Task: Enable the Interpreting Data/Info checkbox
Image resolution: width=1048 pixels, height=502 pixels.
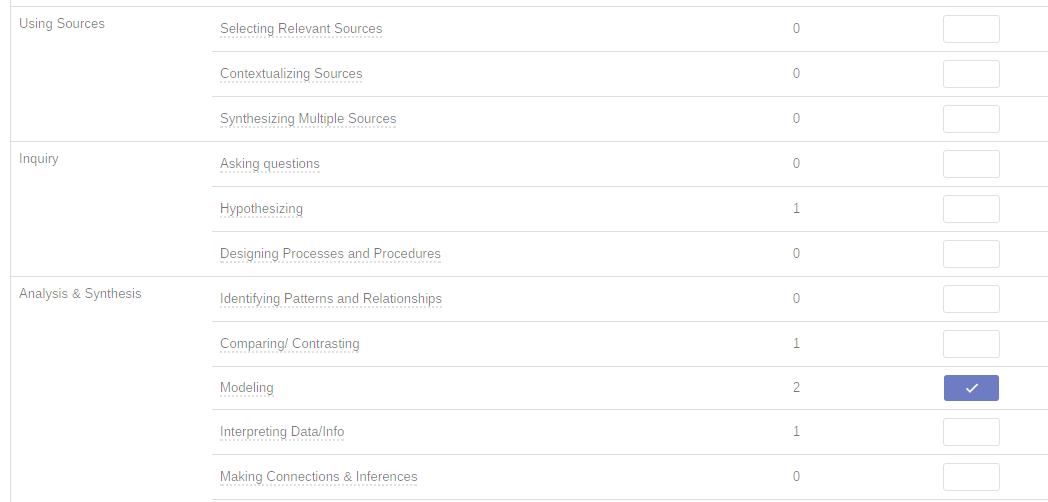Action: (x=971, y=432)
